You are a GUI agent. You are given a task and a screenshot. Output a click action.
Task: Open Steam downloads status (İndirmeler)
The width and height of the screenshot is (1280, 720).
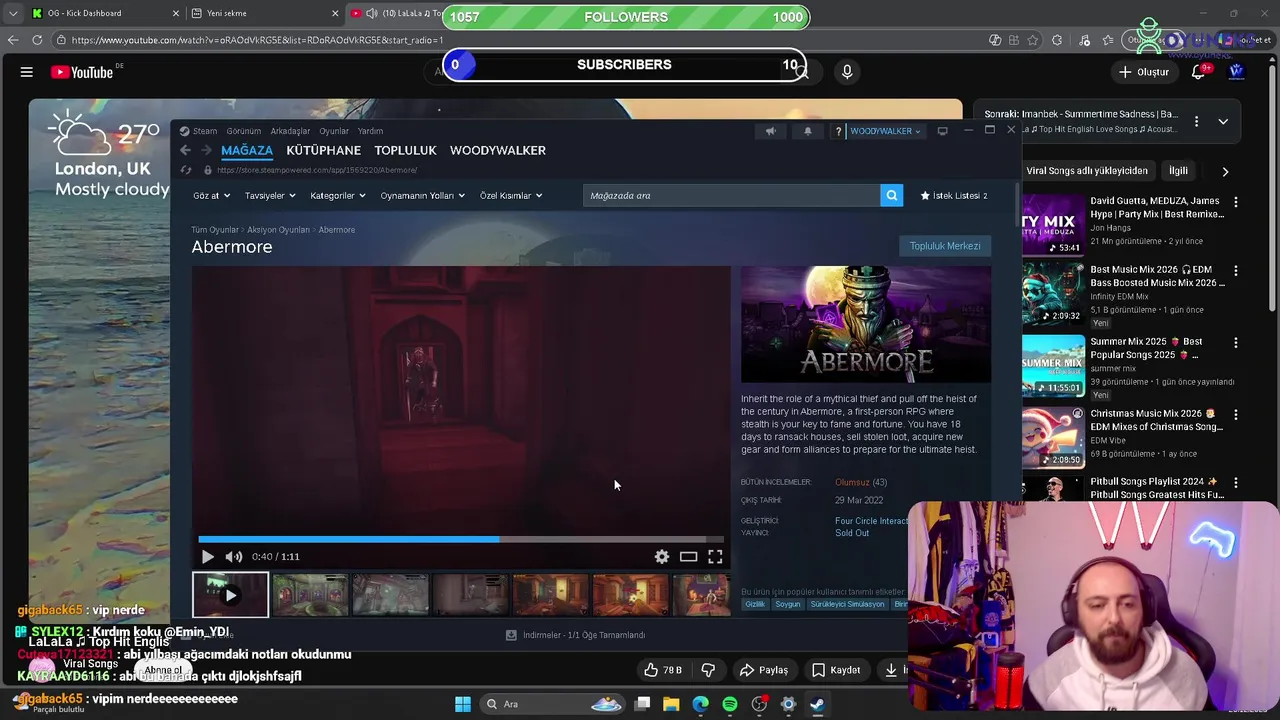tap(575, 635)
